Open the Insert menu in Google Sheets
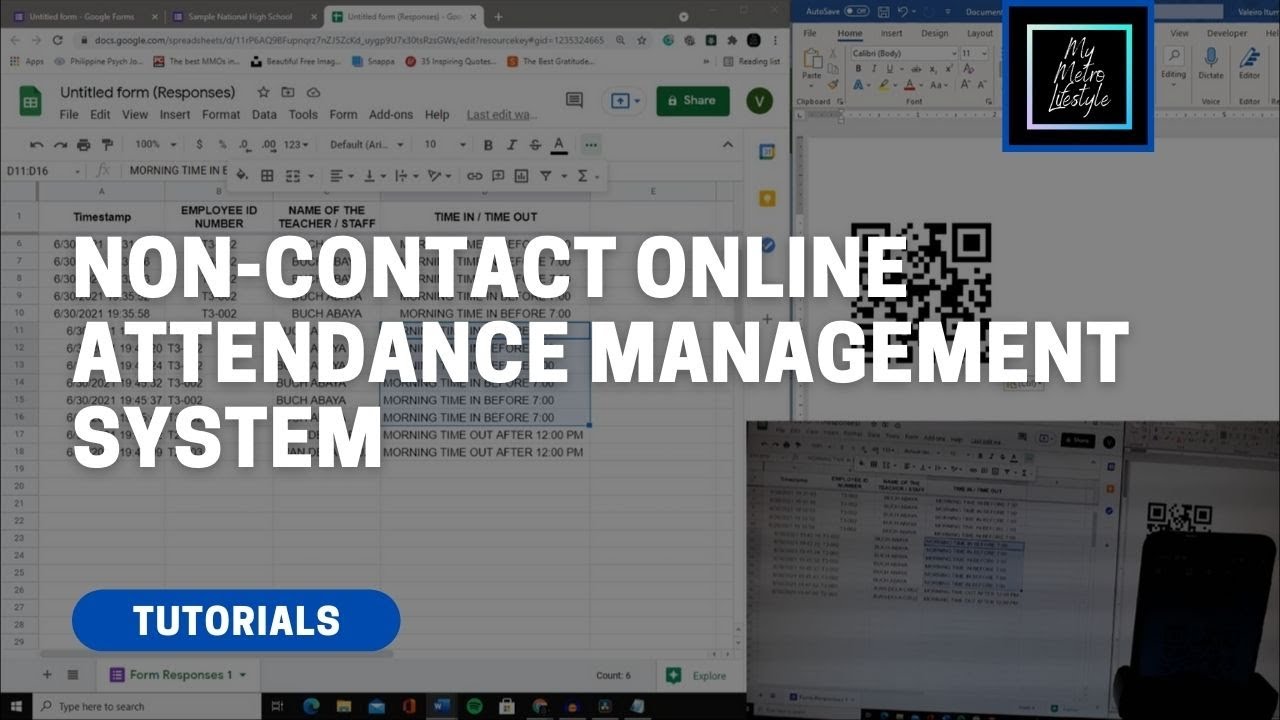 pyautogui.click(x=175, y=115)
